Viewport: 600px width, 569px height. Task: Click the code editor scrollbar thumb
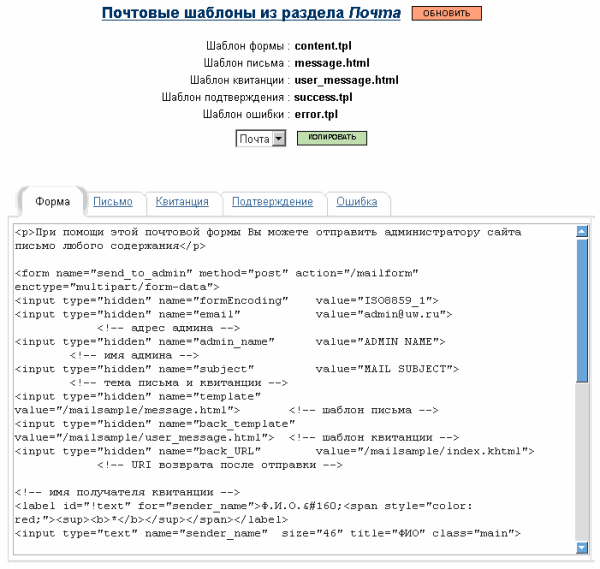[x=582, y=310]
